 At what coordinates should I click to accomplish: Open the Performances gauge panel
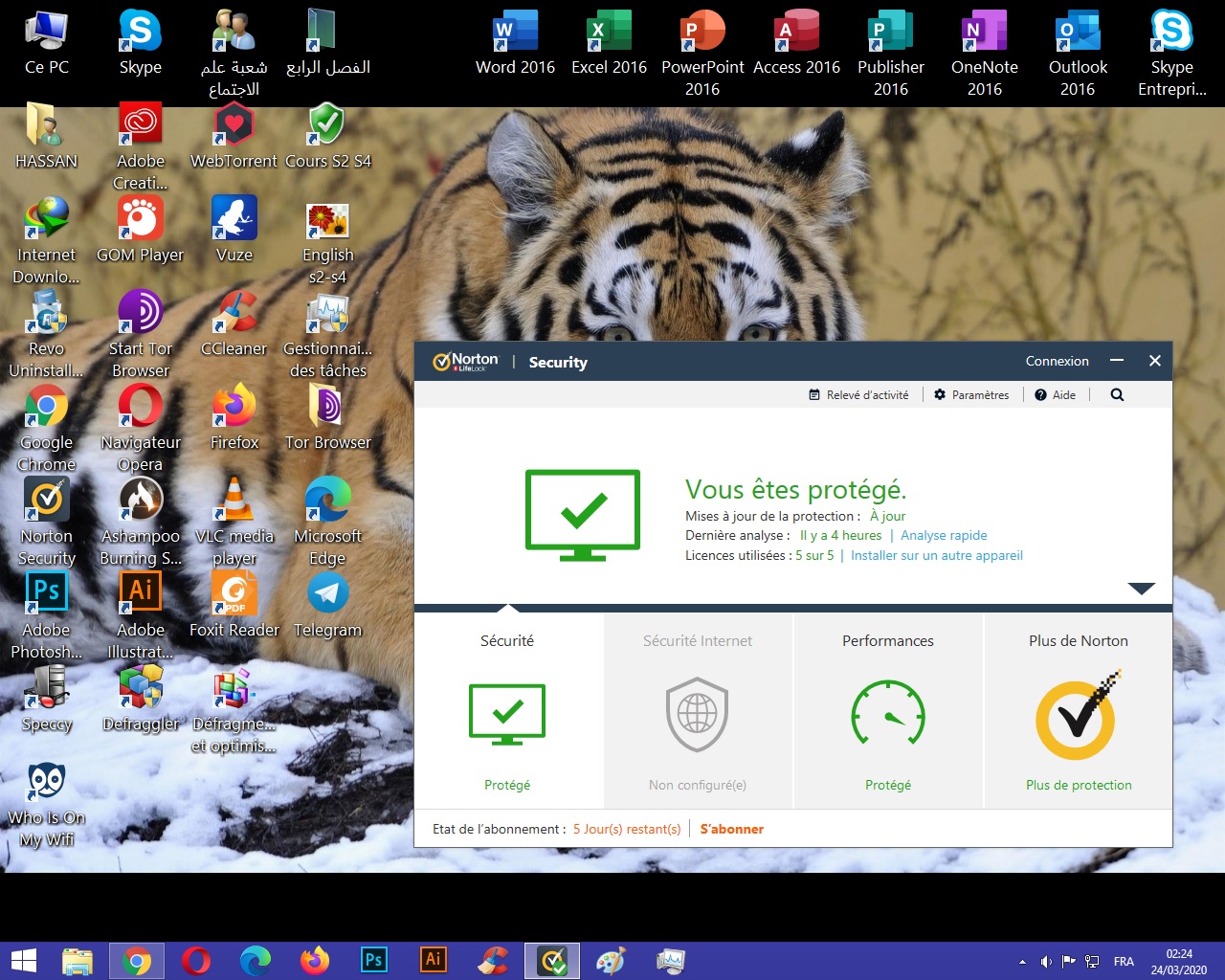point(888,713)
